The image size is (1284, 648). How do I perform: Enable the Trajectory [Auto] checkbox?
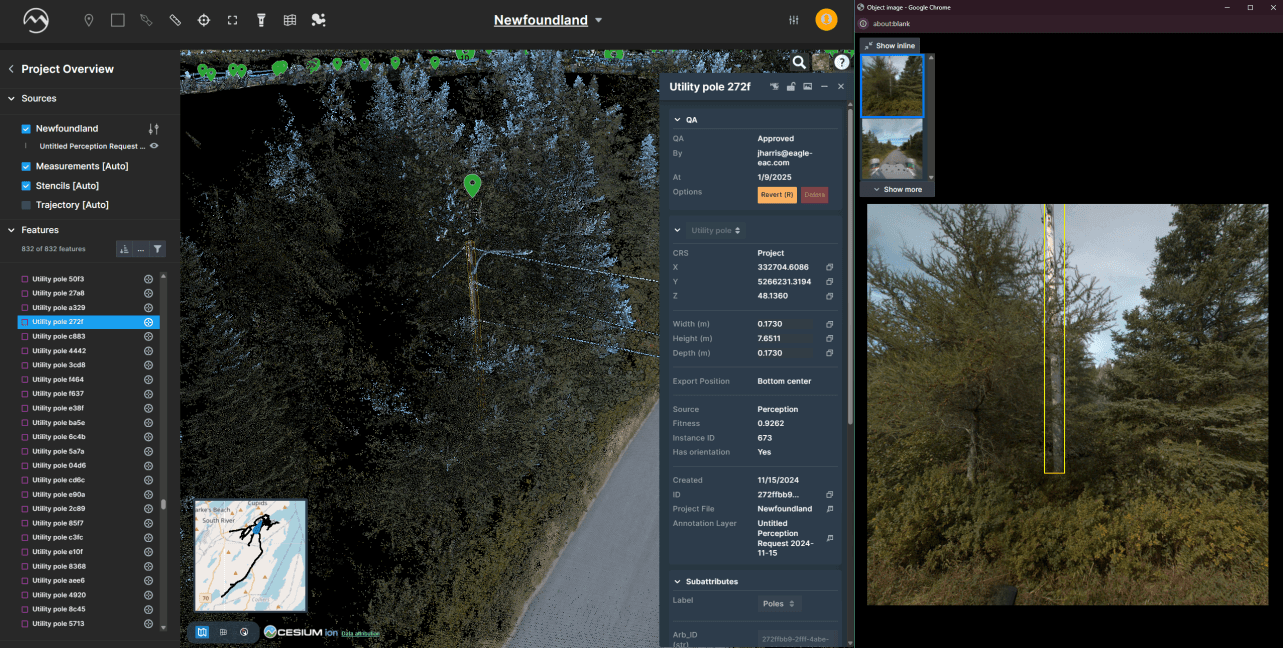pos(26,205)
